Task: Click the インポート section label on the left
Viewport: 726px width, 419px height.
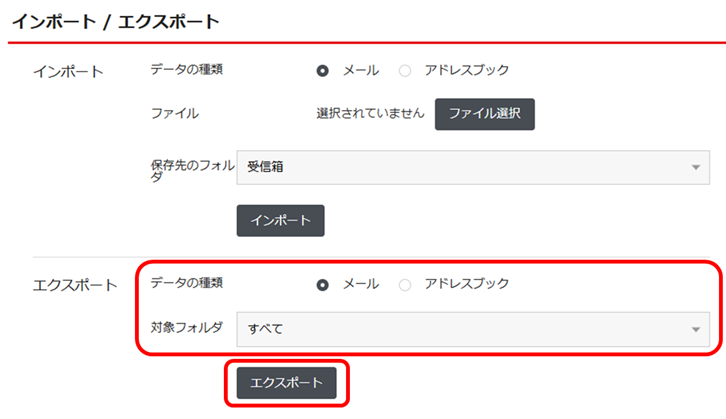Action: pyautogui.click(x=68, y=72)
